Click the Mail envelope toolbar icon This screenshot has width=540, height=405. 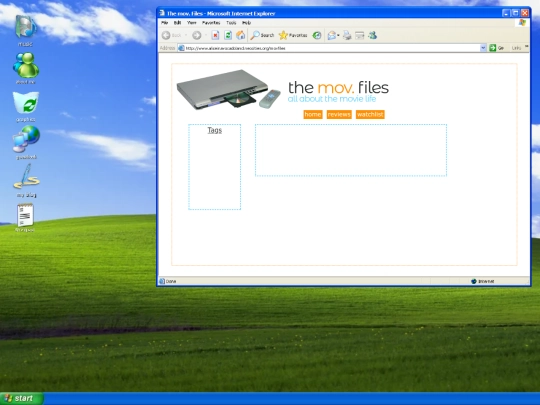[332, 35]
